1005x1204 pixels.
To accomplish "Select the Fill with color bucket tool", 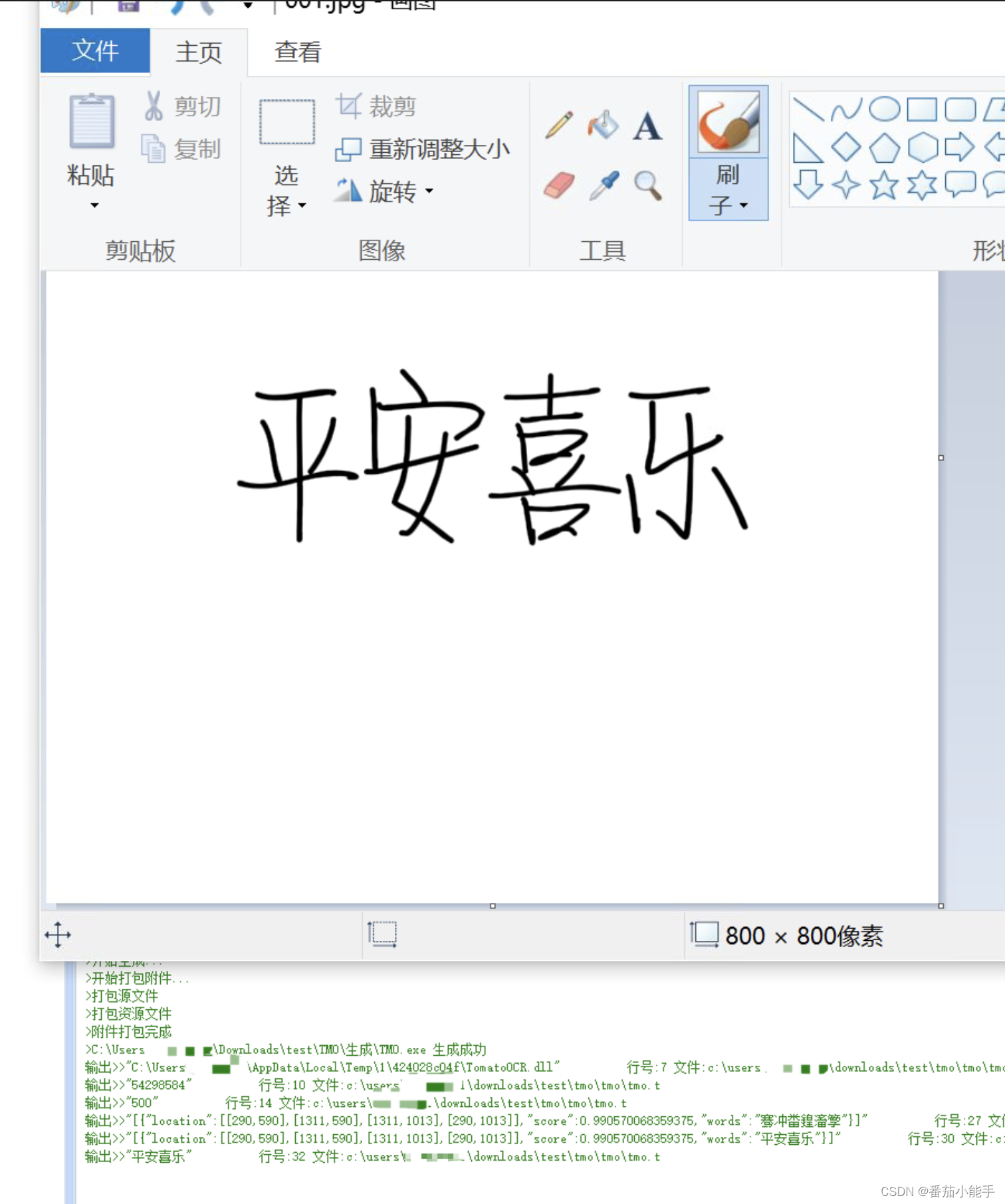I will (603, 125).
